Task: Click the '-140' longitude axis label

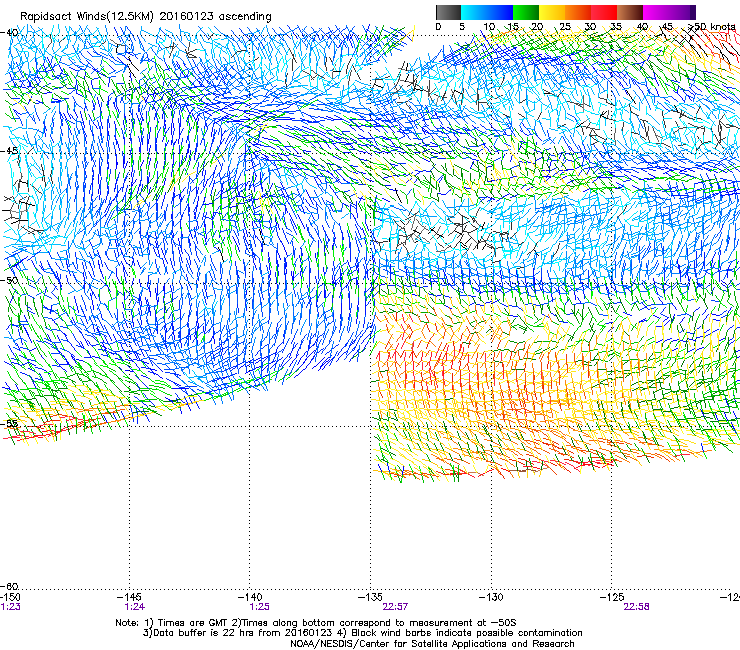Action: [250, 597]
